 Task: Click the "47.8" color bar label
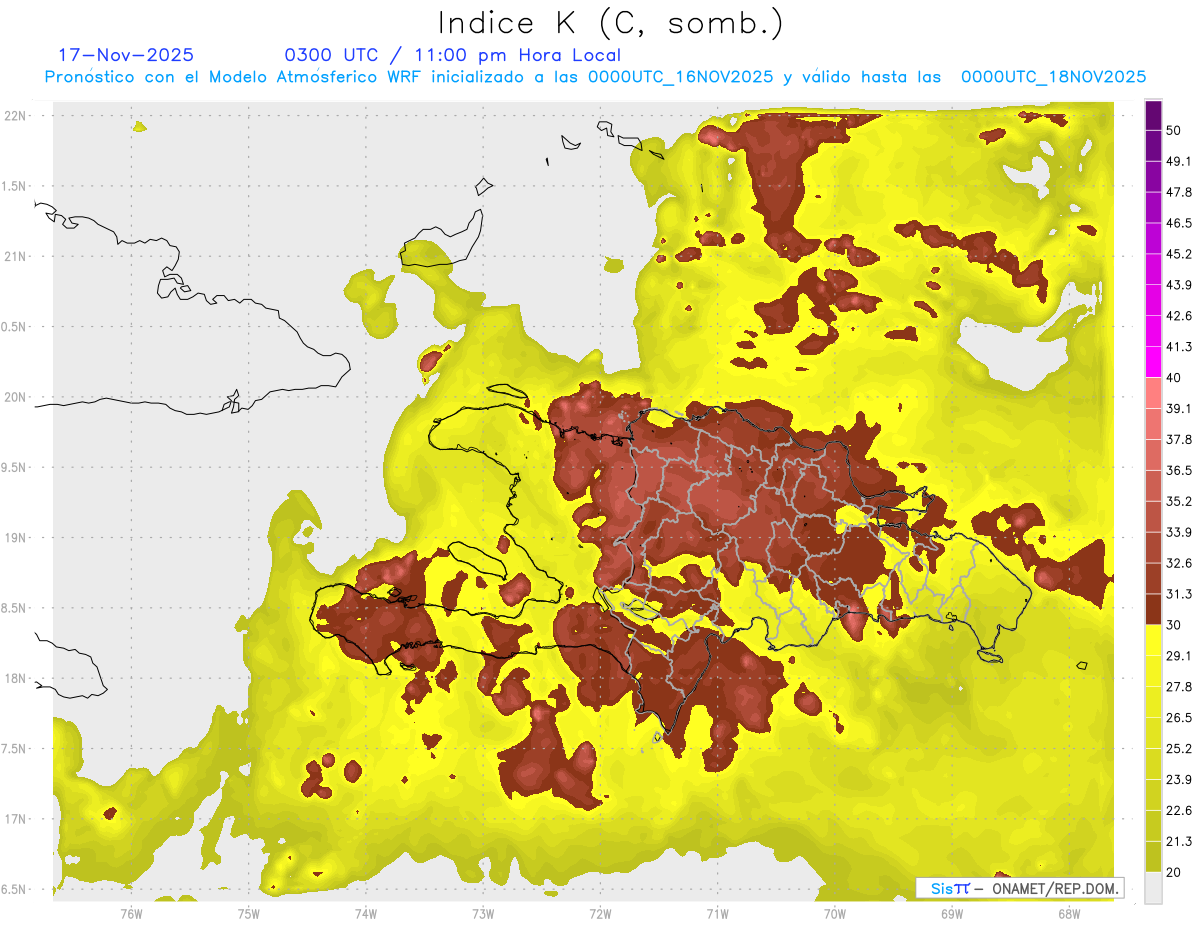(1179, 192)
